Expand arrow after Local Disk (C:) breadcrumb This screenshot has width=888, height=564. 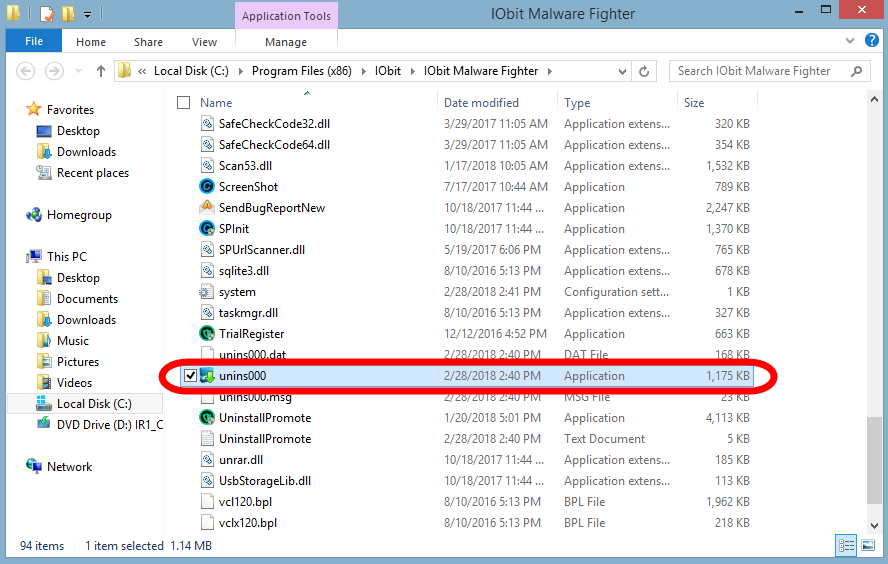[x=241, y=71]
